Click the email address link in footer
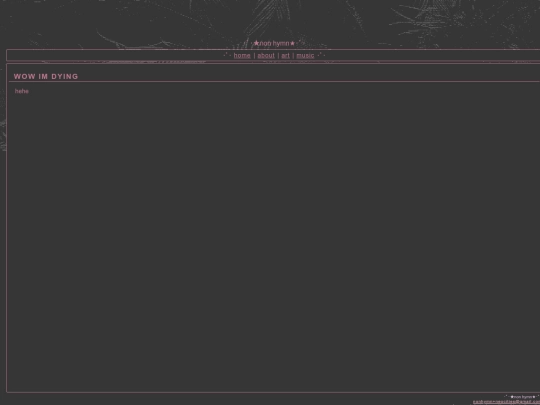 click(506, 402)
